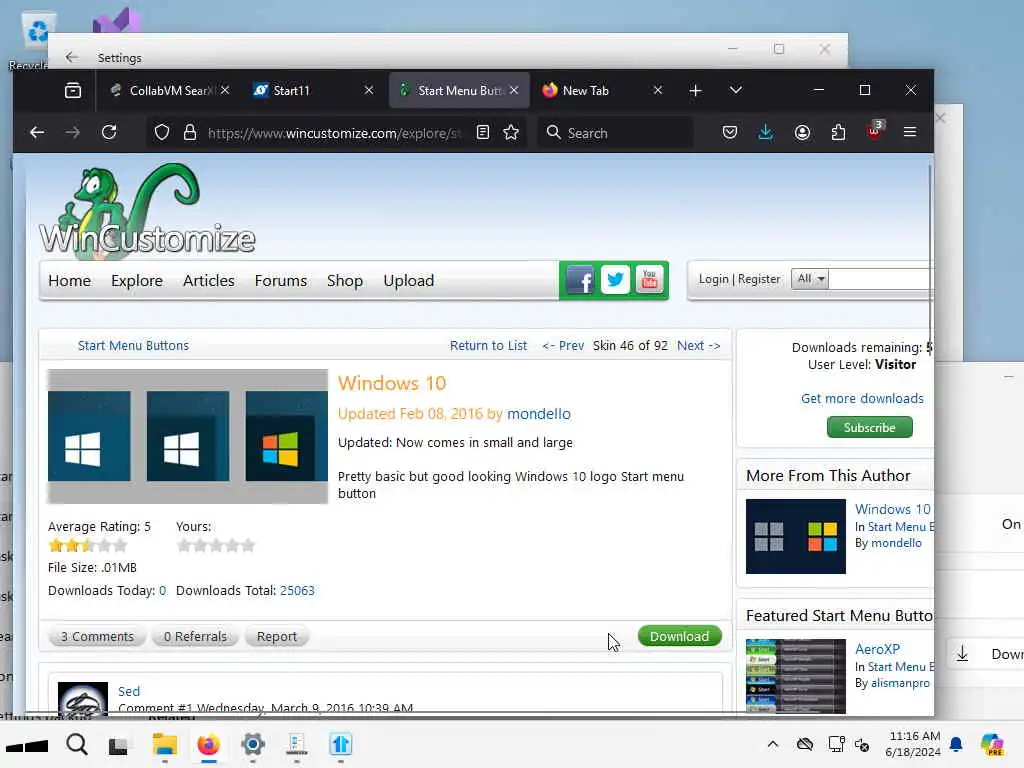Click Login link
Image resolution: width=1024 pixels, height=768 pixels.
point(713,279)
